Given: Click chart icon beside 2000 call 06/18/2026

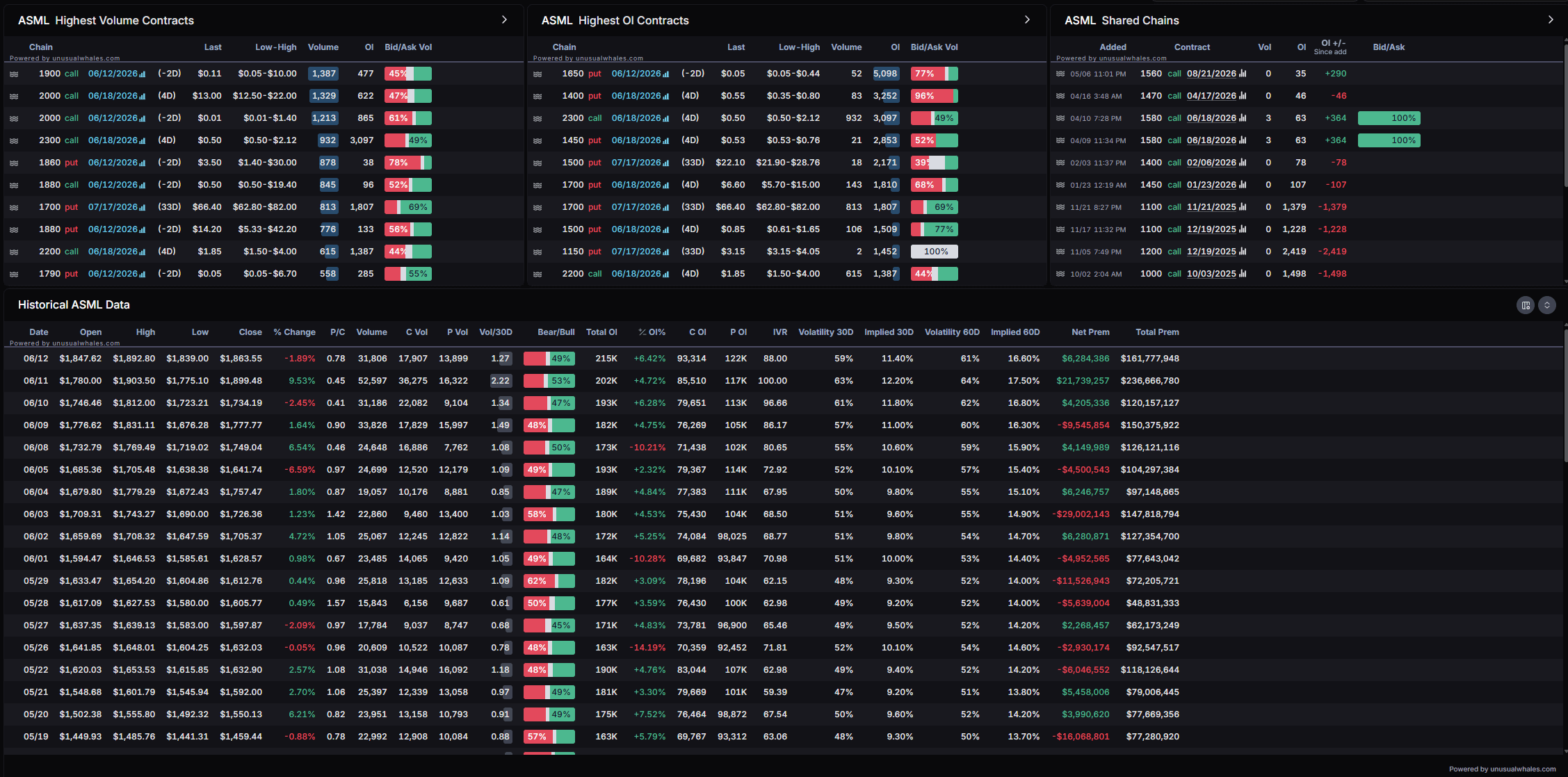Looking at the screenshot, I should click(x=143, y=96).
